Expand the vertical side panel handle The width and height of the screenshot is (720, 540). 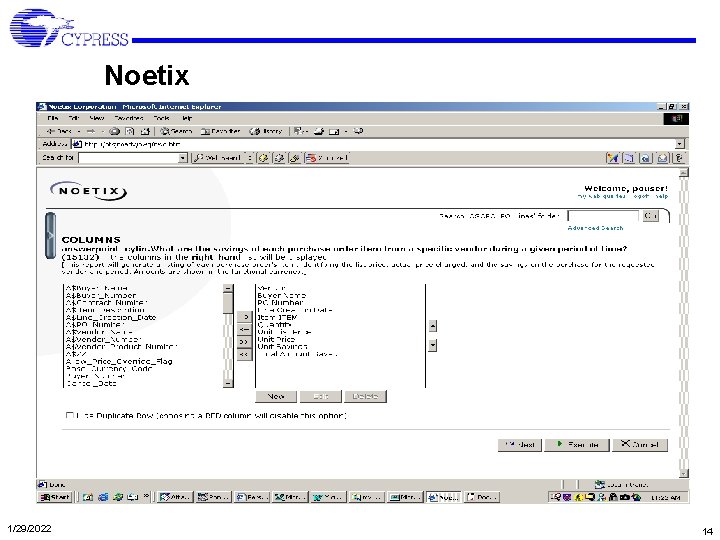click(x=50, y=236)
